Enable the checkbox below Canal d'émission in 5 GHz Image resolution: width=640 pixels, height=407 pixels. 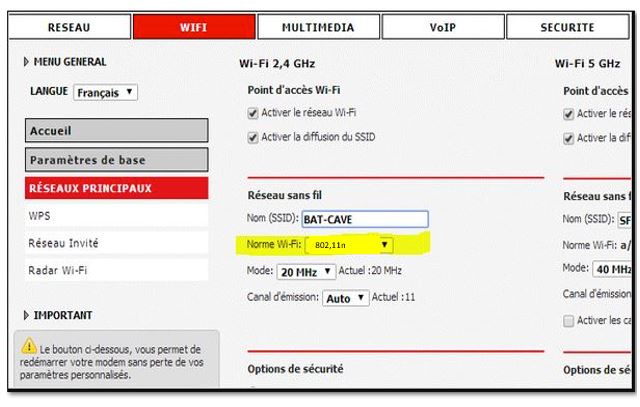[569, 320]
